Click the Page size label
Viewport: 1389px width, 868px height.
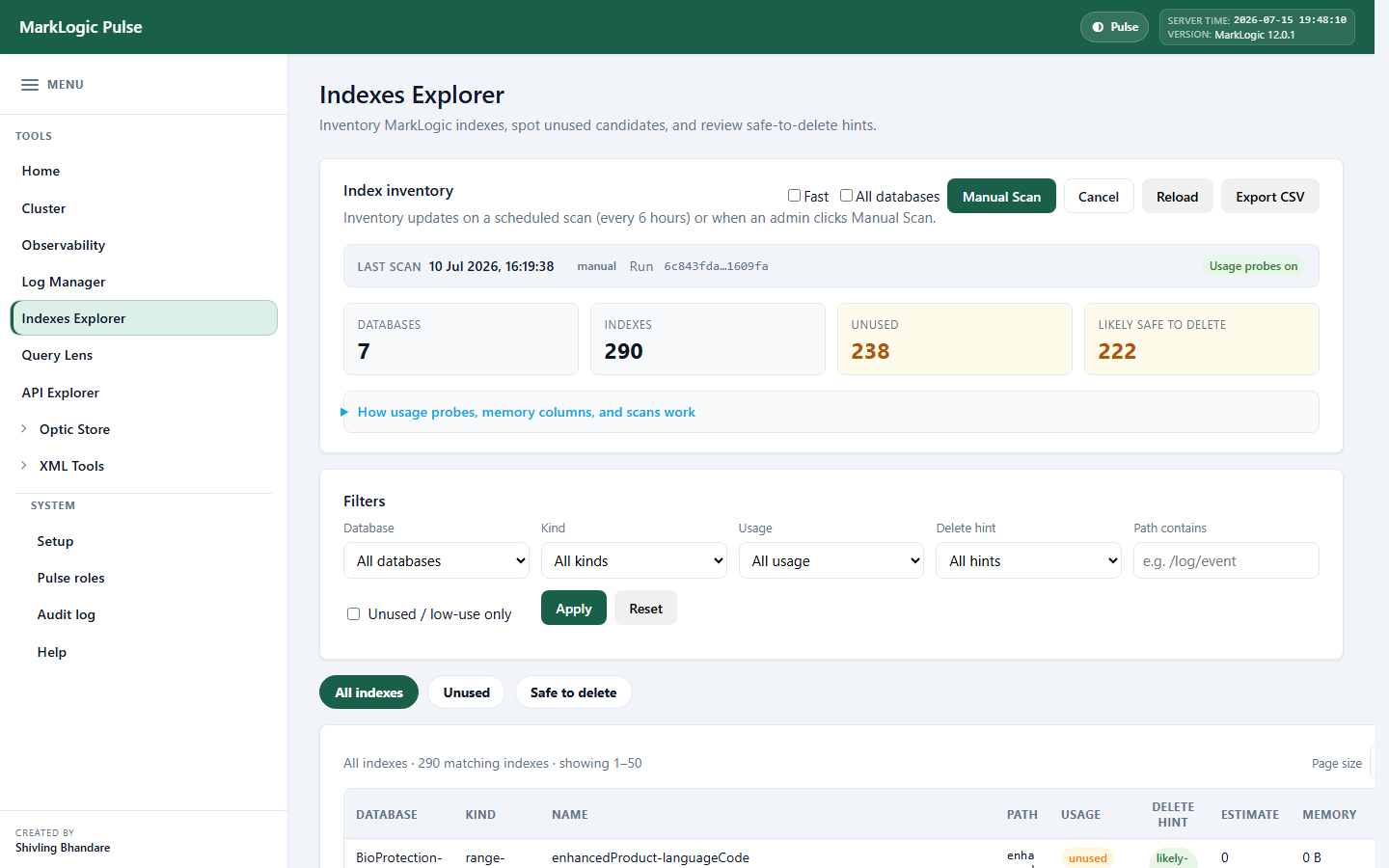coord(1337,764)
